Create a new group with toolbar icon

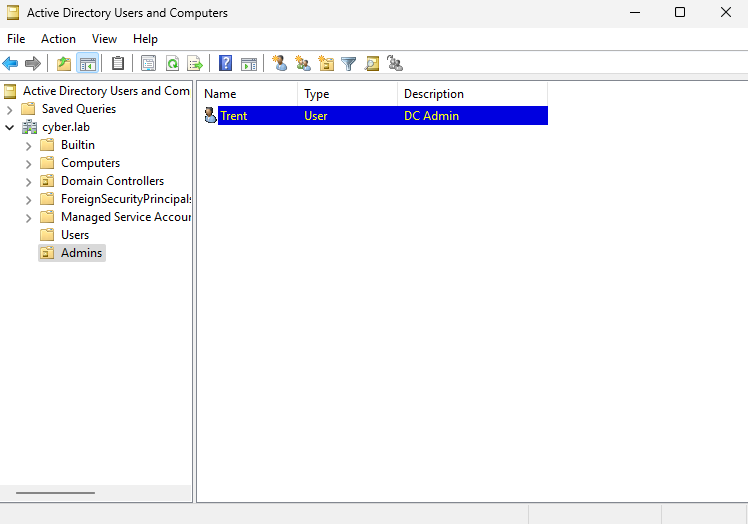coord(302,64)
